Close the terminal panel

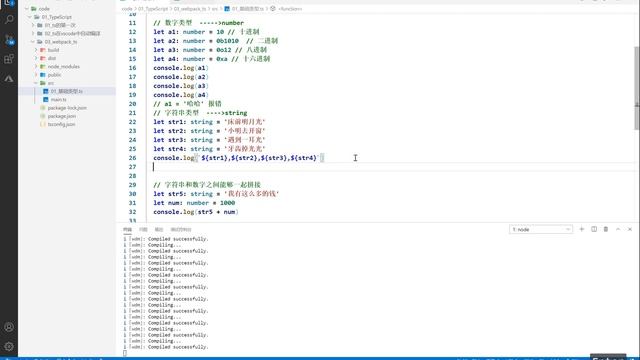(630, 229)
